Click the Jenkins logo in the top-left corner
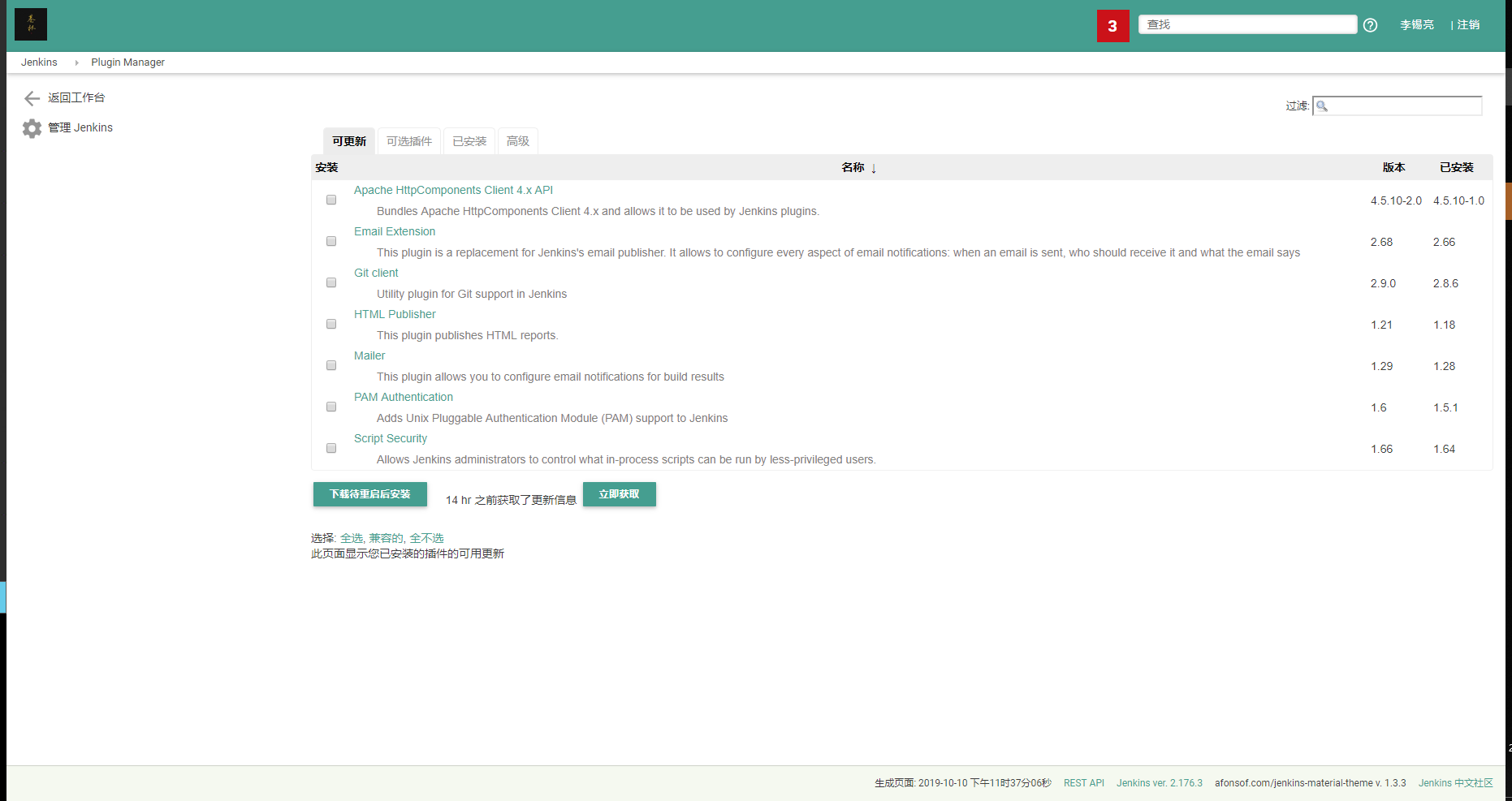Screen dimensions: 1512x801 (30, 24)
